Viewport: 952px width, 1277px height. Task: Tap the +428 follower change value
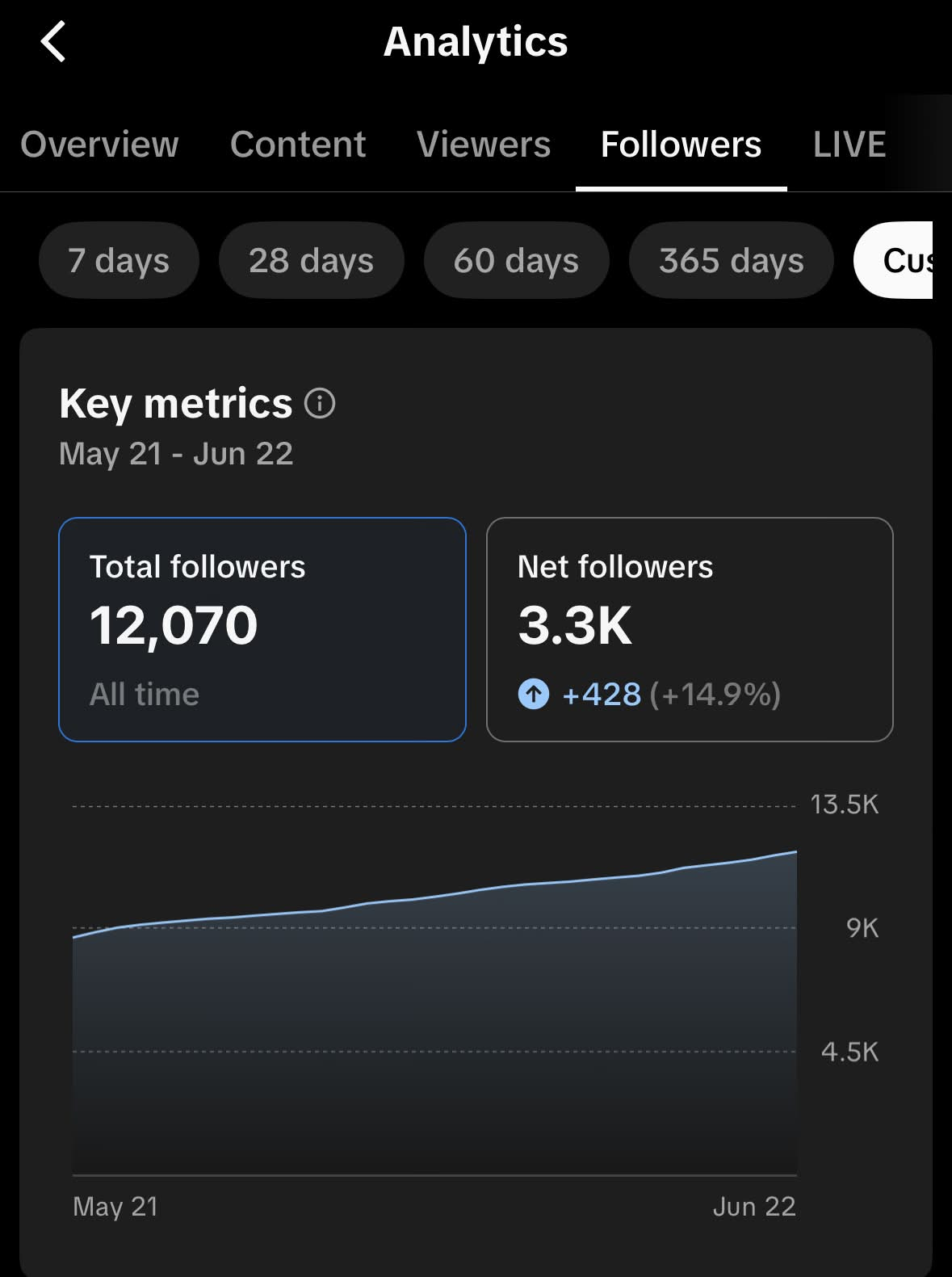tap(602, 694)
